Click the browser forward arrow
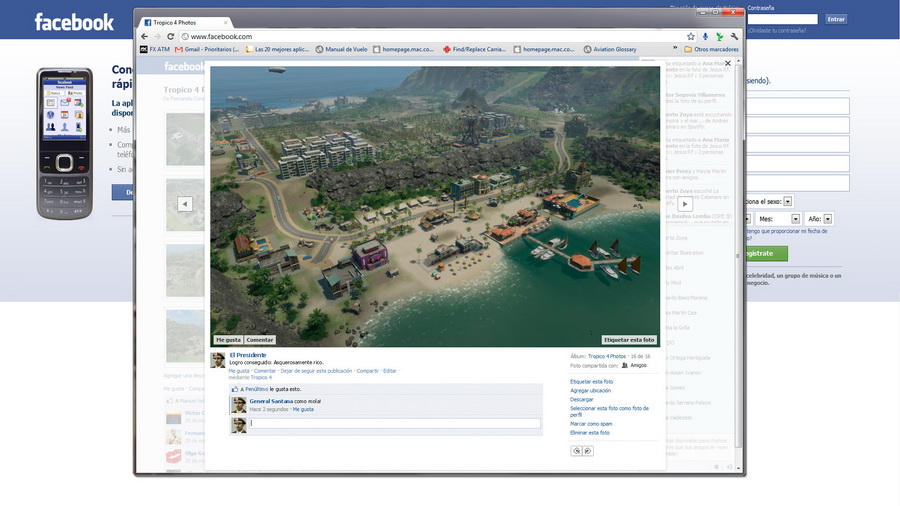900x506 pixels. click(x=157, y=36)
